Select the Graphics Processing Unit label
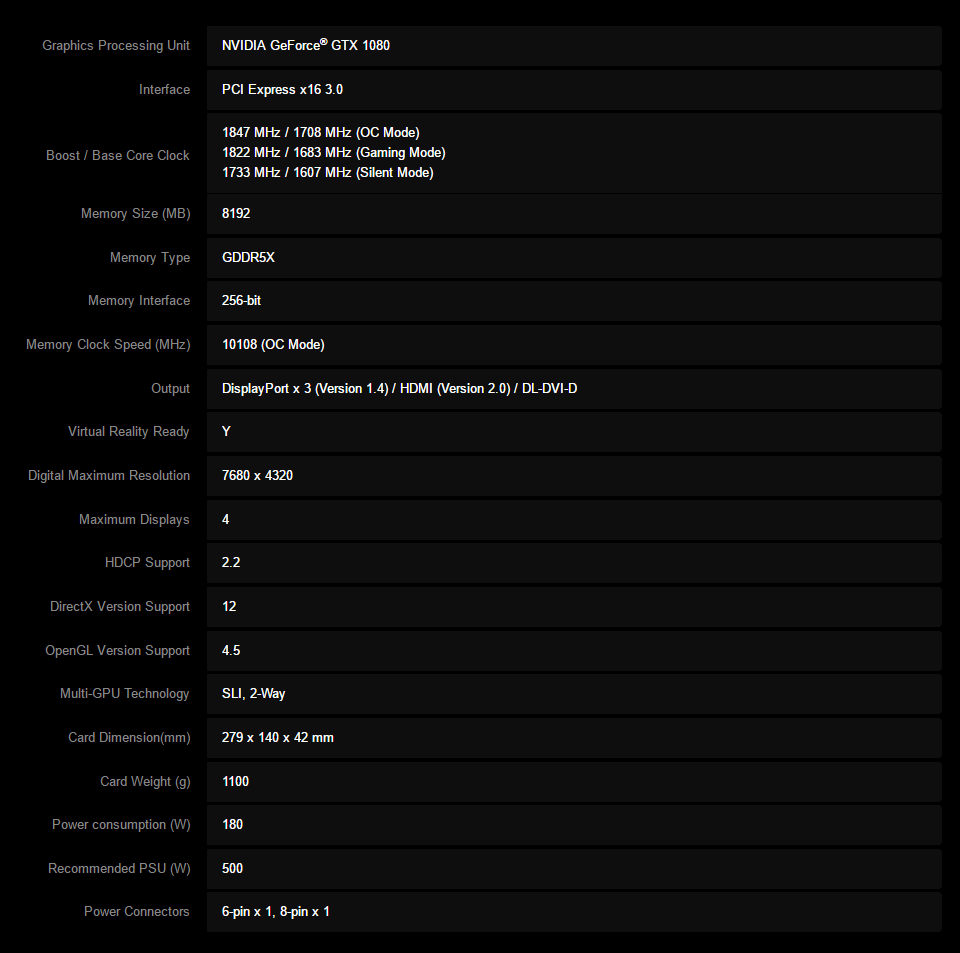 [116, 46]
